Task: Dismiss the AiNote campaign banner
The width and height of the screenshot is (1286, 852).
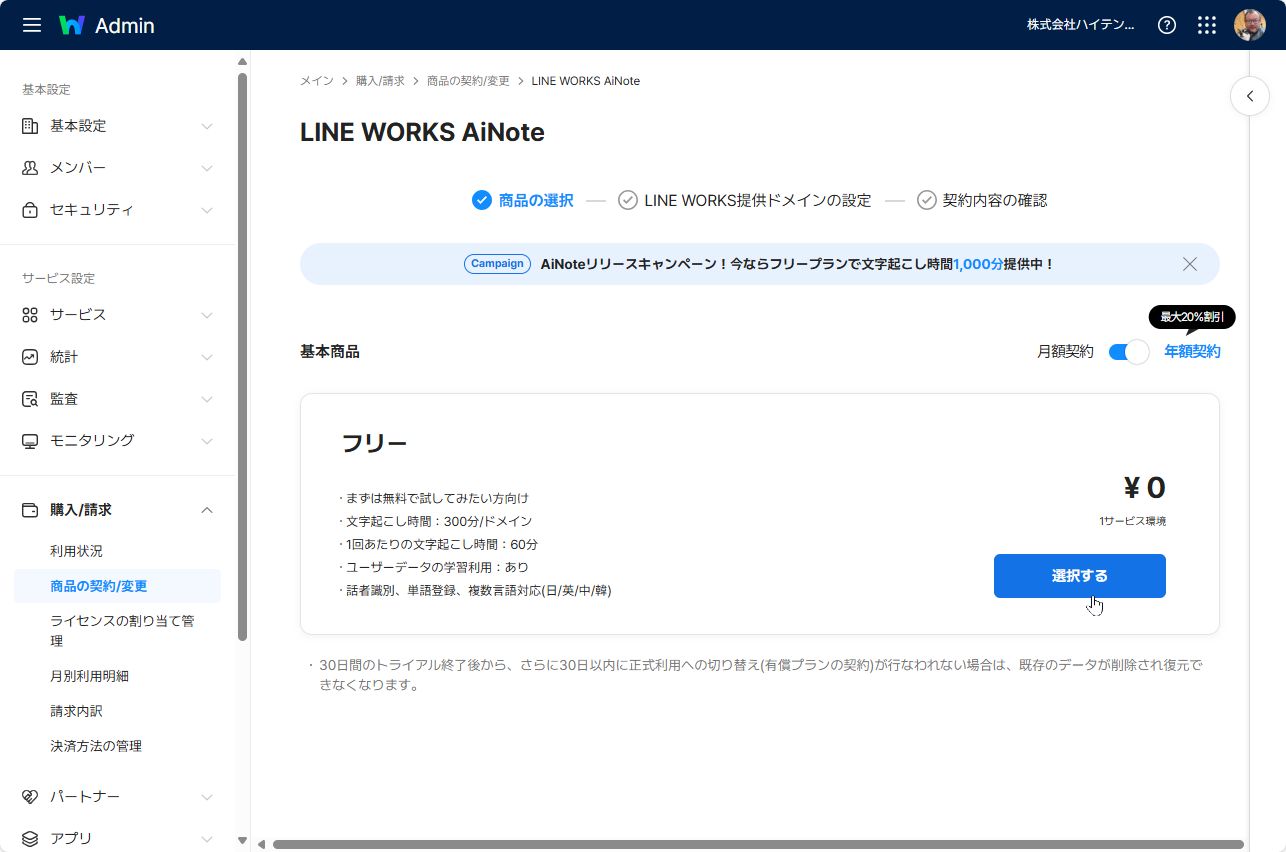Action: [1190, 264]
